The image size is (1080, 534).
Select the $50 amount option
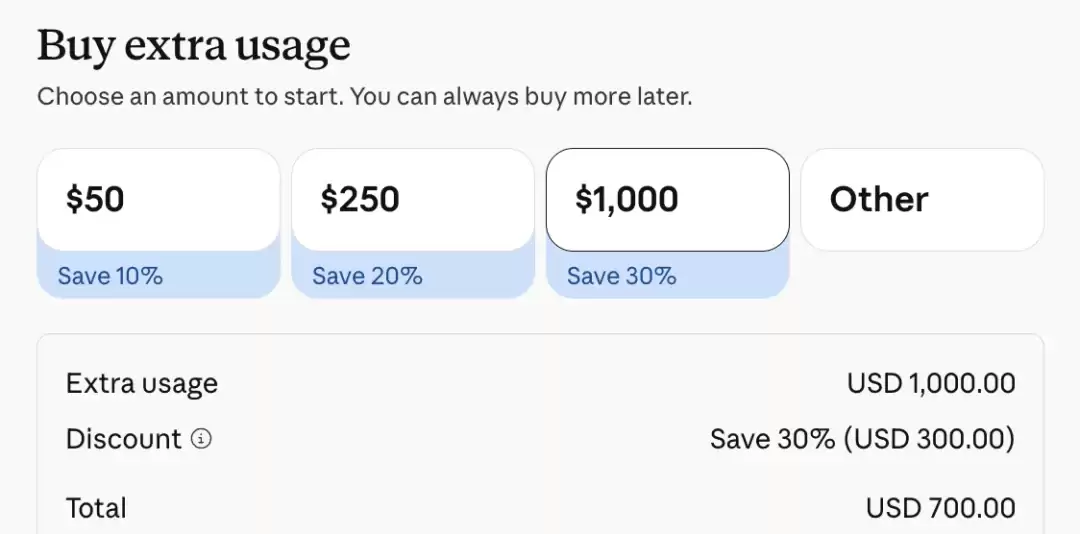point(158,200)
